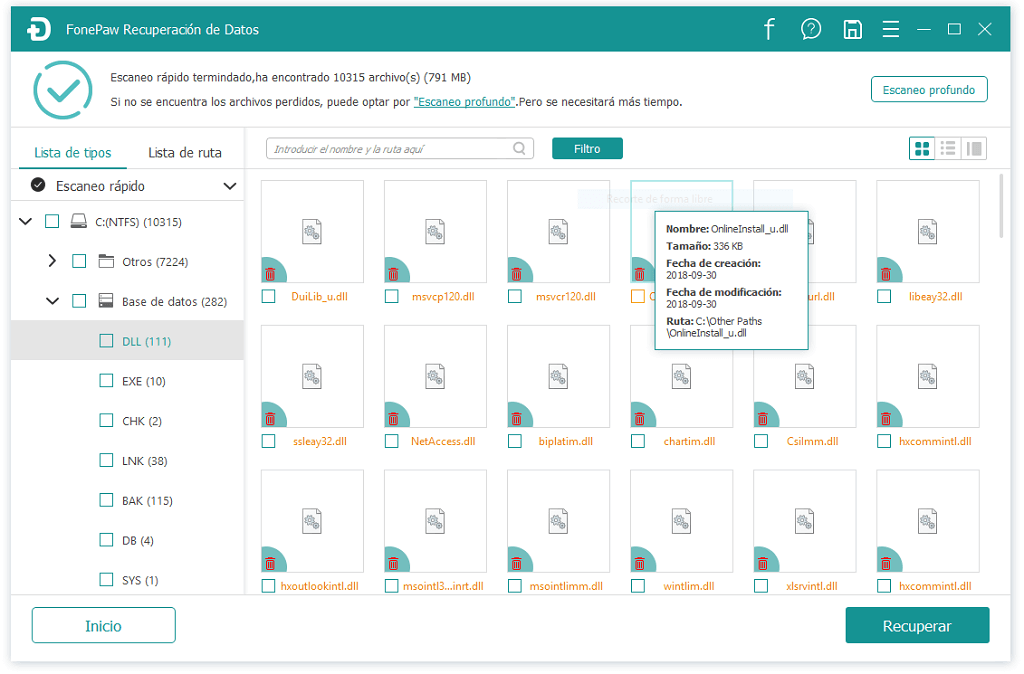The image size is (1024, 674).
Task: Open the Facebook share icon in title bar
Action: click(769, 29)
